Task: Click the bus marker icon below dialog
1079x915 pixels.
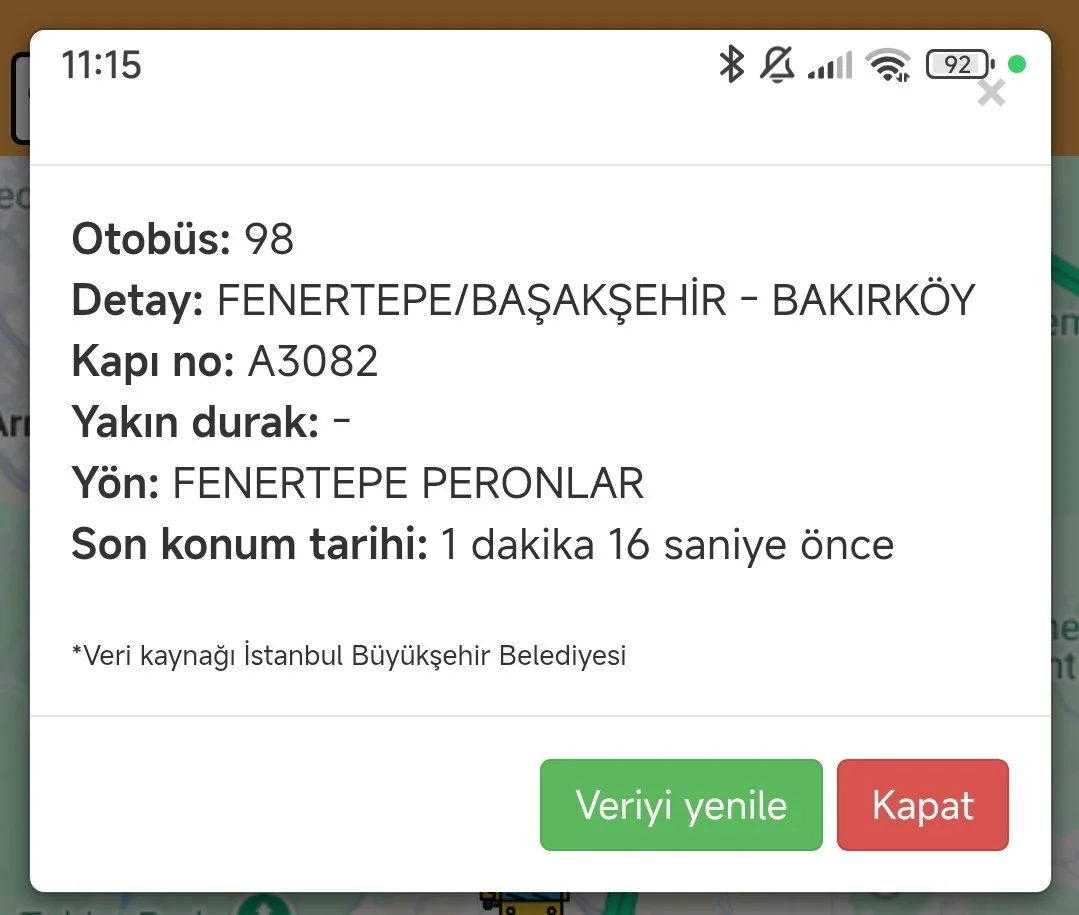Action: click(525, 903)
